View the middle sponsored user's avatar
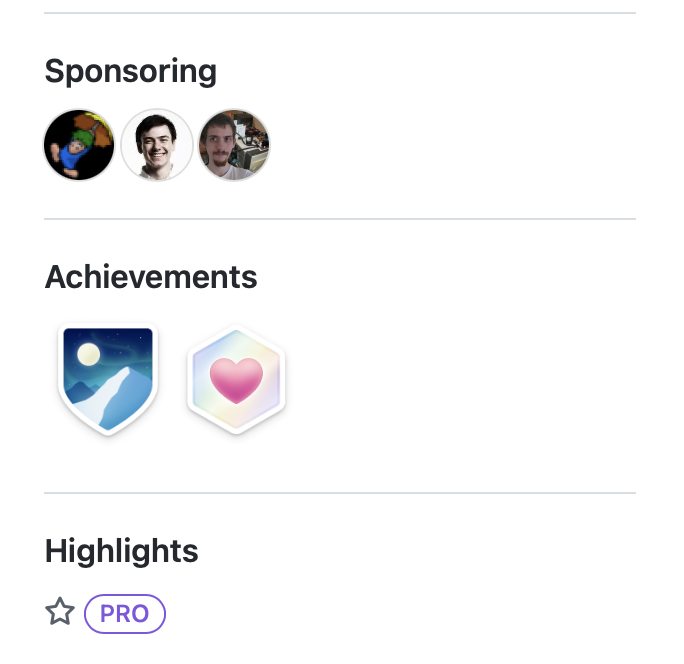The width and height of the screenshot is (684, 664). (x=157, y=145)
